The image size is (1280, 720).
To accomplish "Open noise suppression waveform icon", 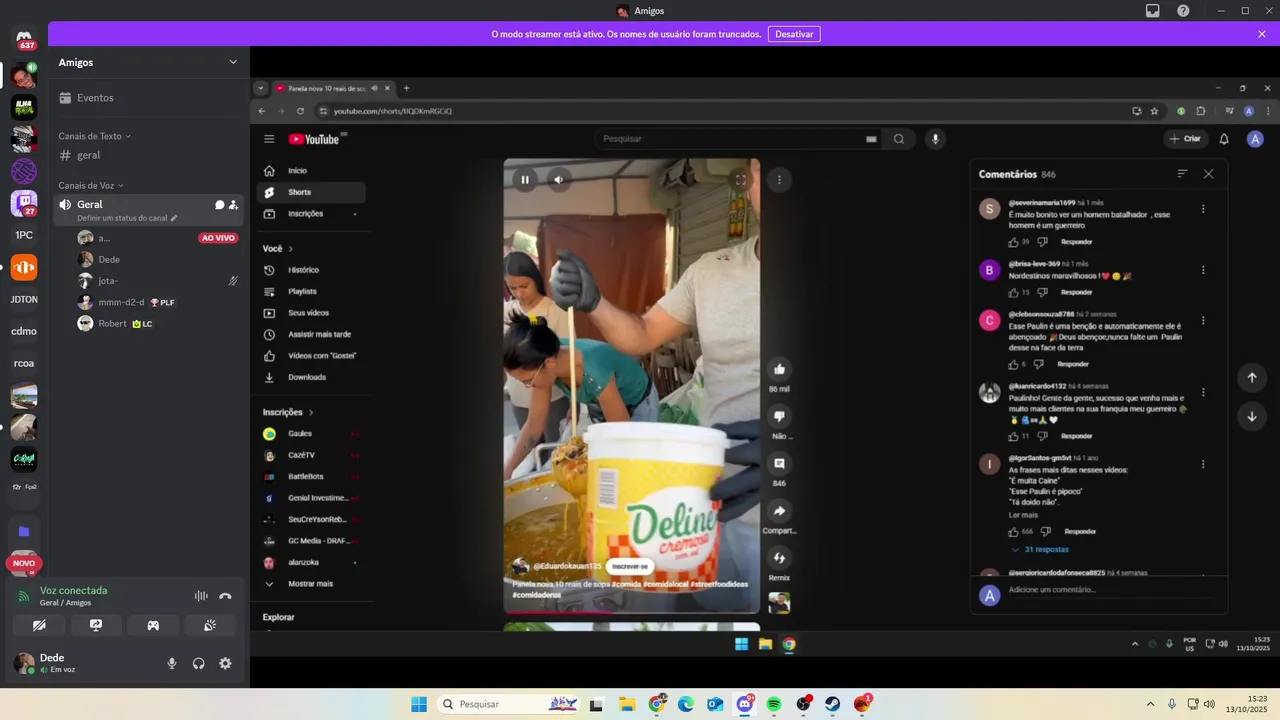I will tap(201, 596).
